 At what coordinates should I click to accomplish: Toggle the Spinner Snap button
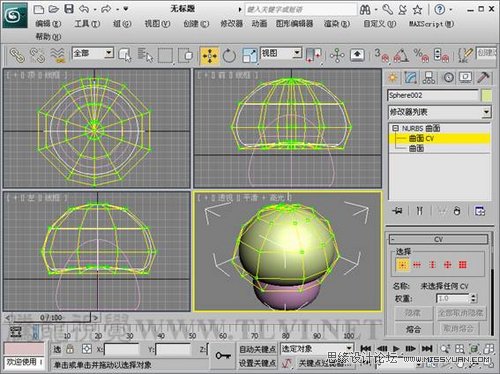[441, 55]
